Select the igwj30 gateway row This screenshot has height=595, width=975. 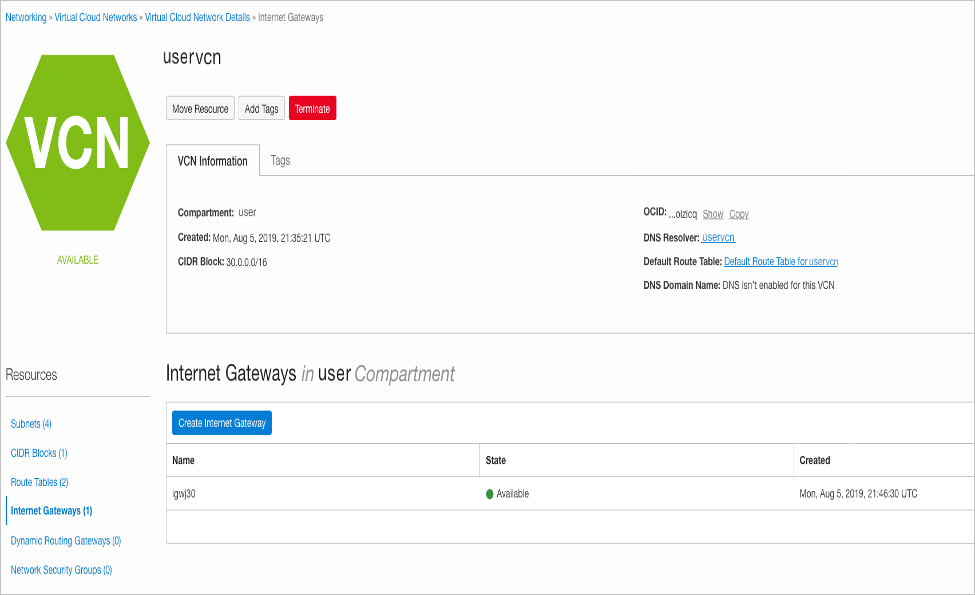[184, 494]
